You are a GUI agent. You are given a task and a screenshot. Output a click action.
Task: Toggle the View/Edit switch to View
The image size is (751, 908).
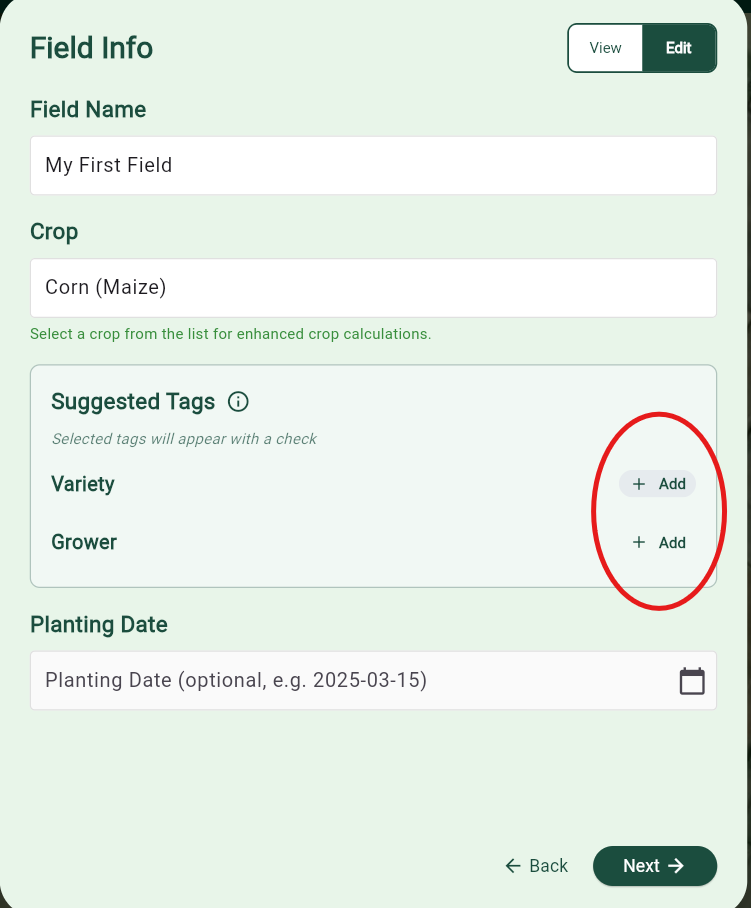click(605, 47)
